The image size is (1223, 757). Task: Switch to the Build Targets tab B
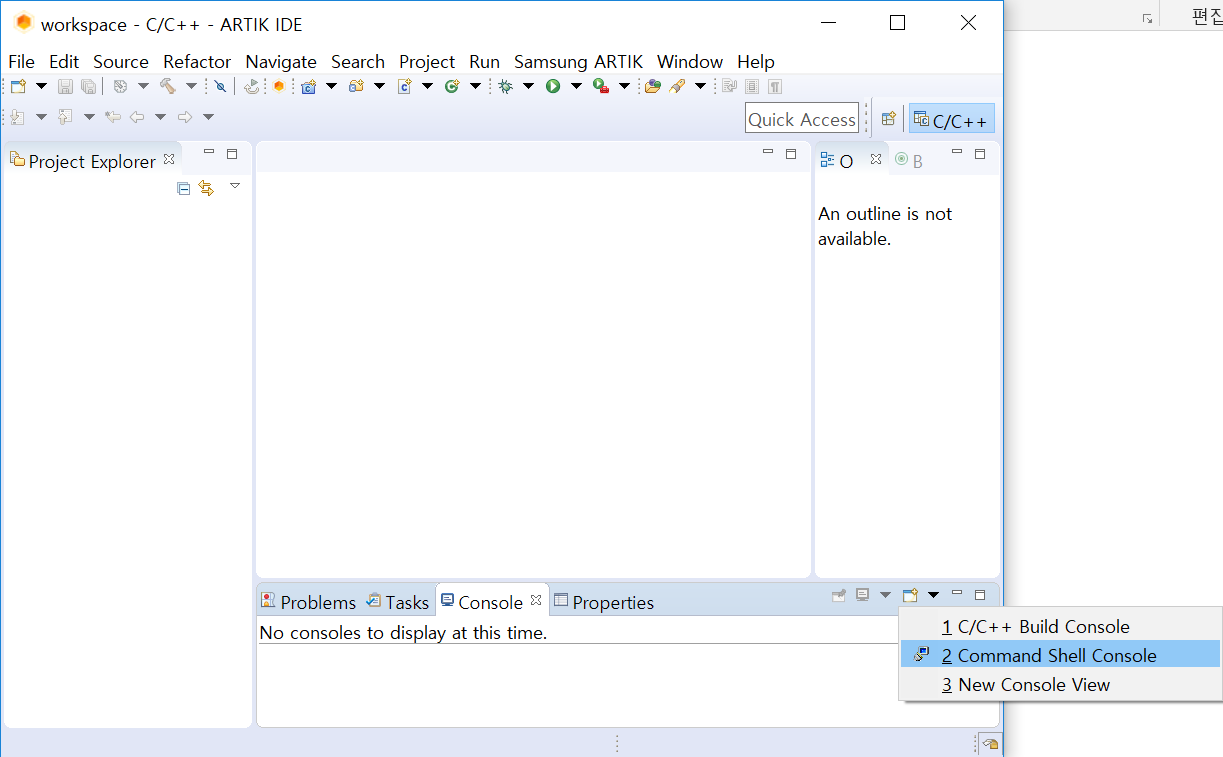tap(909, 161)
